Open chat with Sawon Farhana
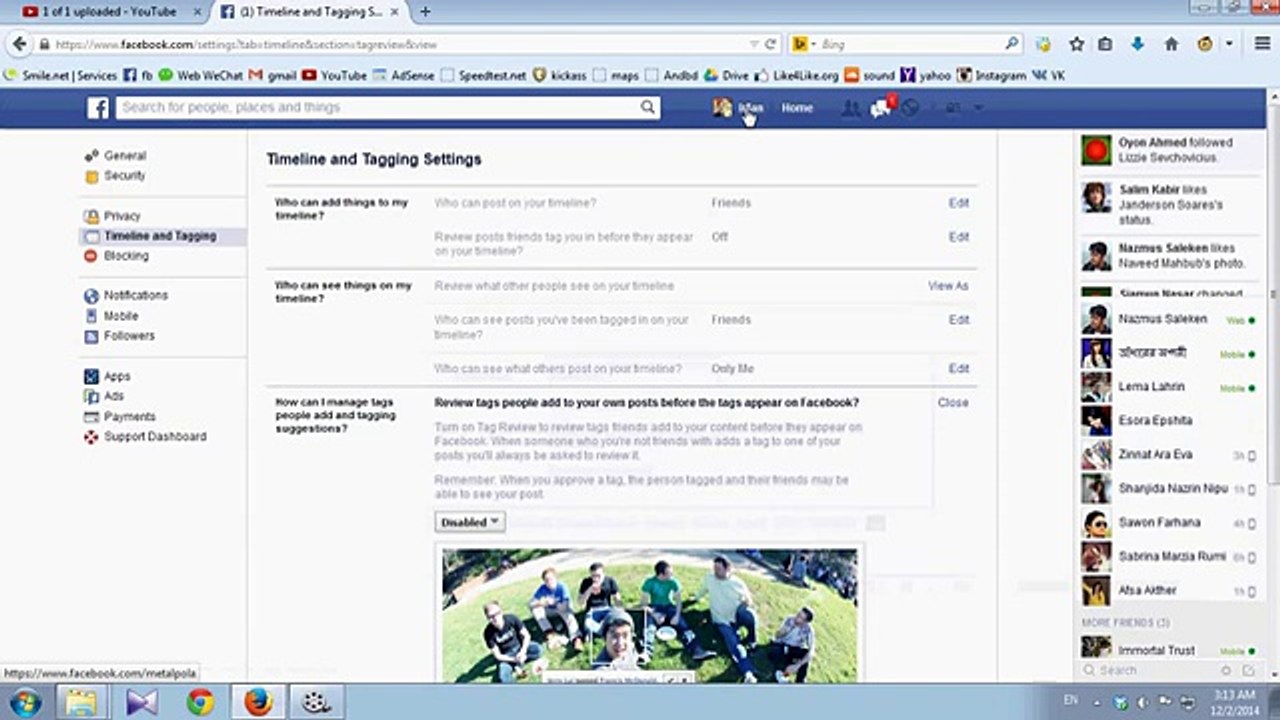1280x720 pixels. [1167, 523]
